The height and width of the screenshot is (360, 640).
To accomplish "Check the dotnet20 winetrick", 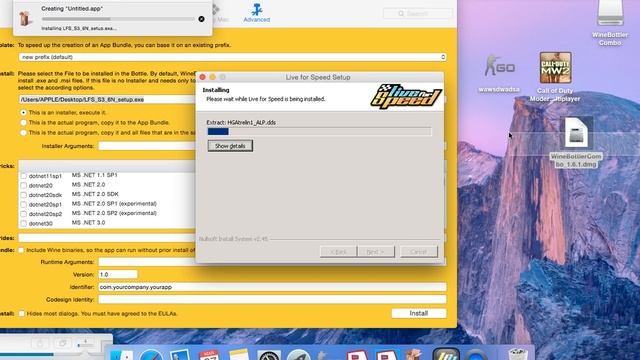I will [x=23, y=185].
